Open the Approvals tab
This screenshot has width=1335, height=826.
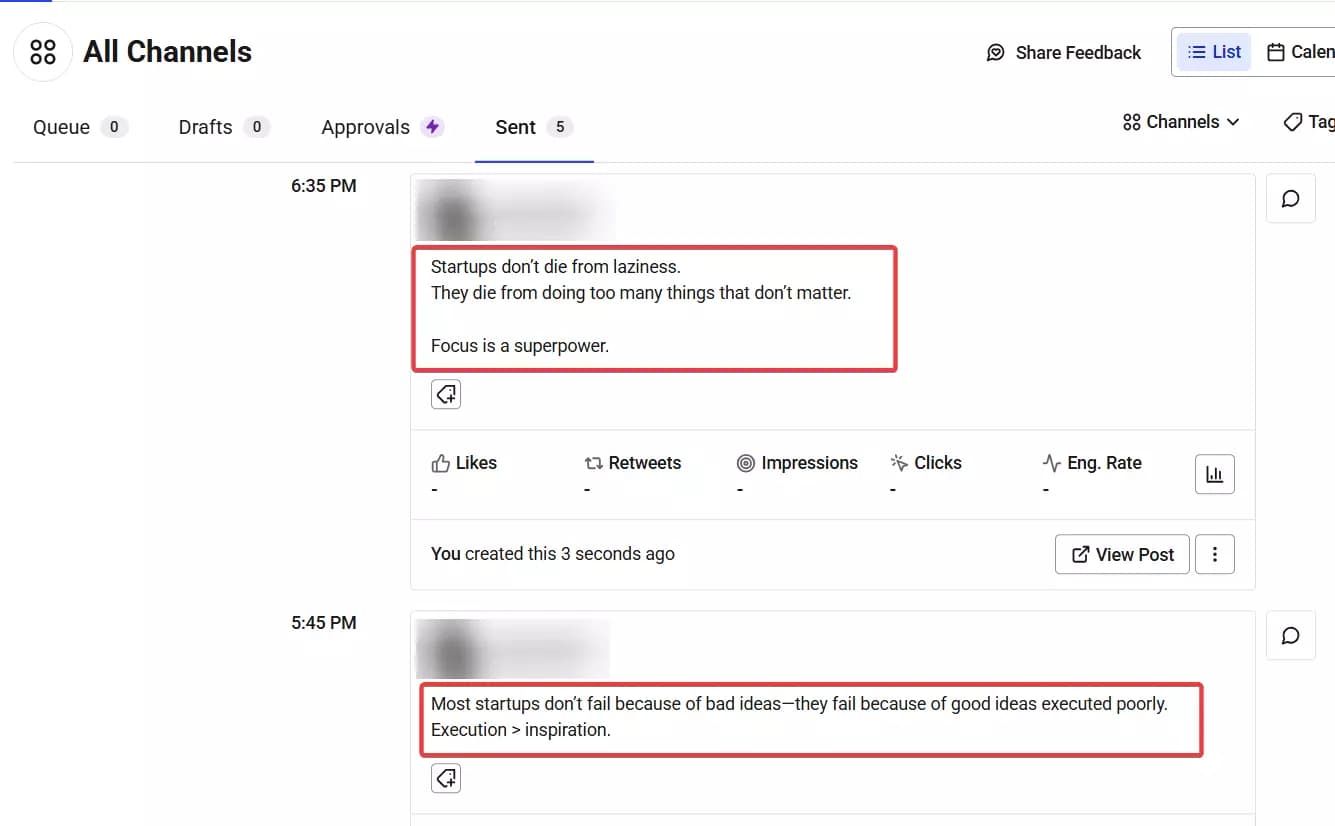tap(382, 127)
